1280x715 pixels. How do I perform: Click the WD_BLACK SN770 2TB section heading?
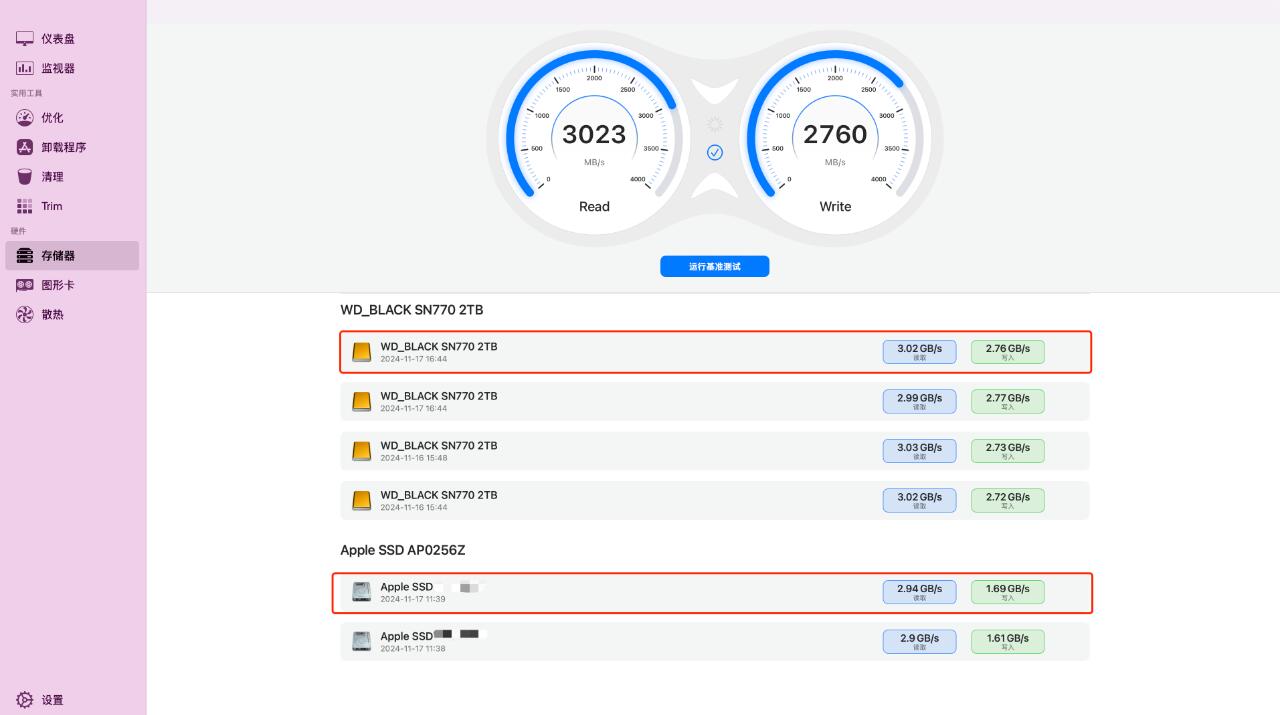pos(412,310)
